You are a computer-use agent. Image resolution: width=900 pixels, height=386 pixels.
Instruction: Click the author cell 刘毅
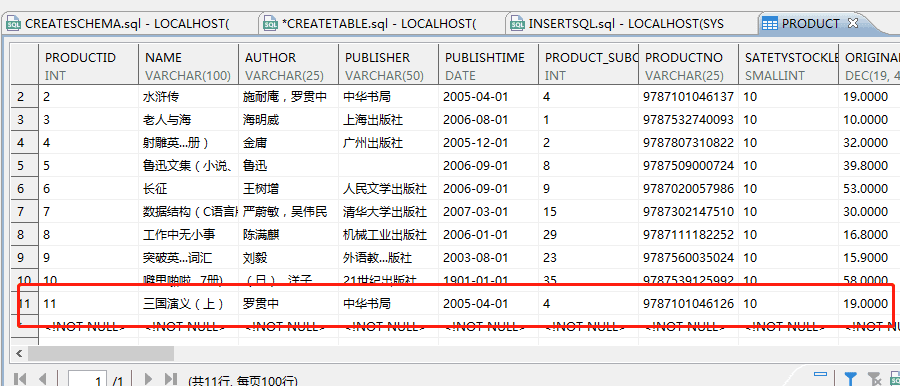pos(288,257)
